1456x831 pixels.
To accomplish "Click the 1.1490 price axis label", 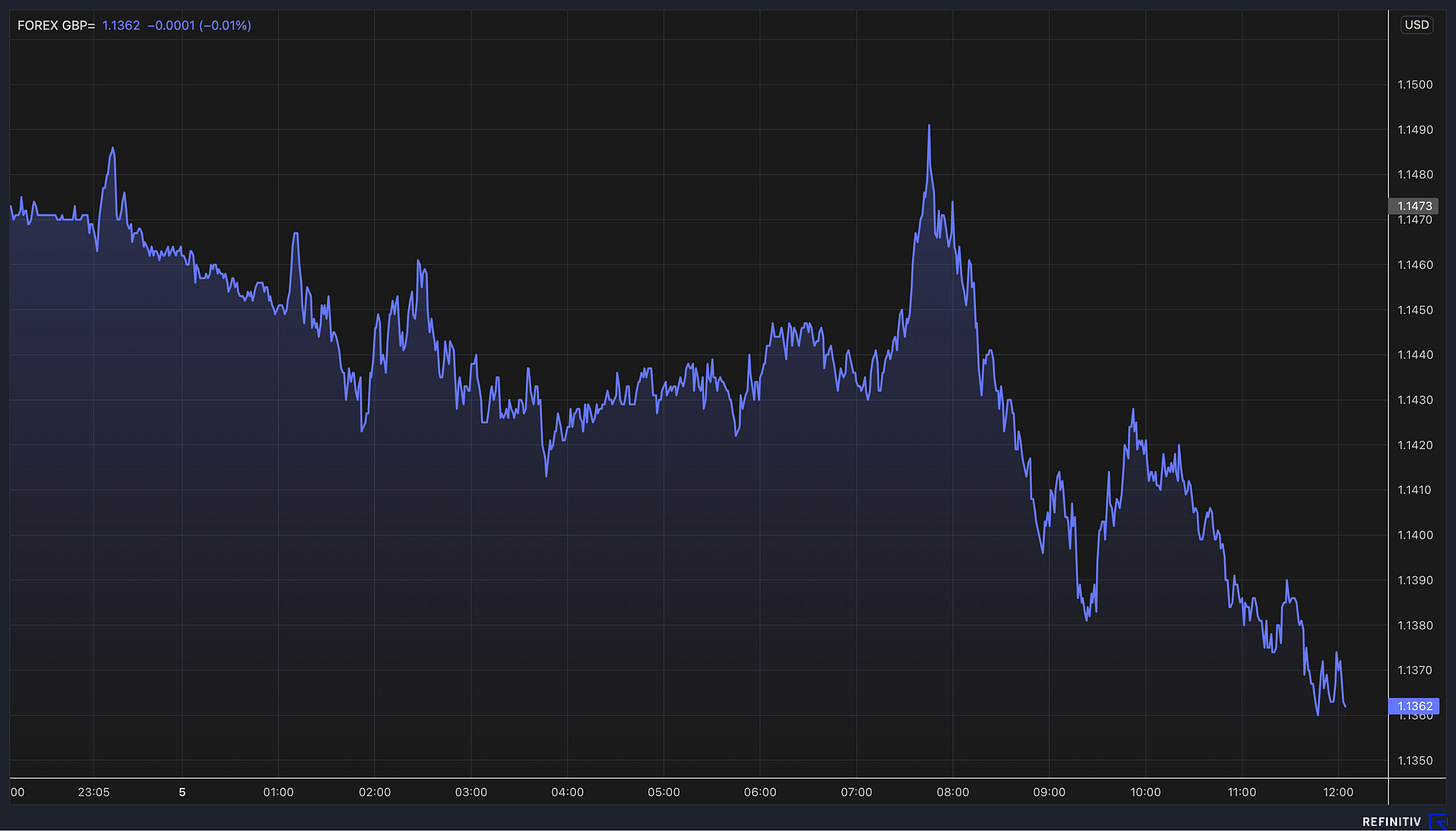I will [1415, 130].
